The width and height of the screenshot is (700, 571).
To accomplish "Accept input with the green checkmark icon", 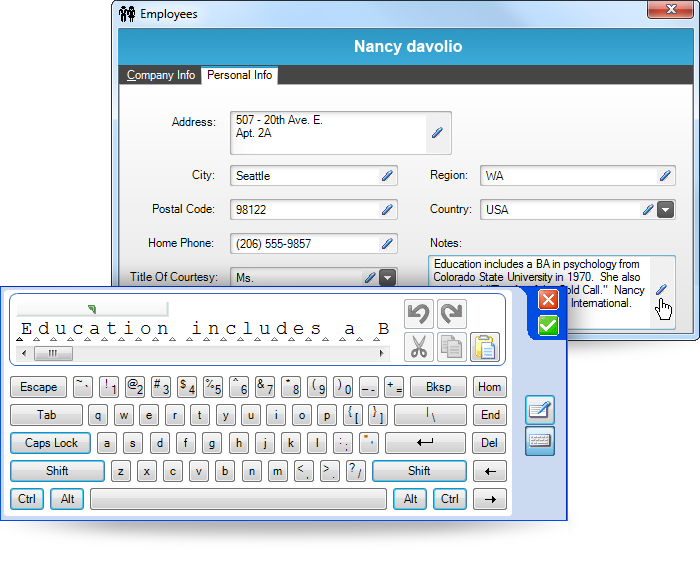I will (x=548, y=325).
